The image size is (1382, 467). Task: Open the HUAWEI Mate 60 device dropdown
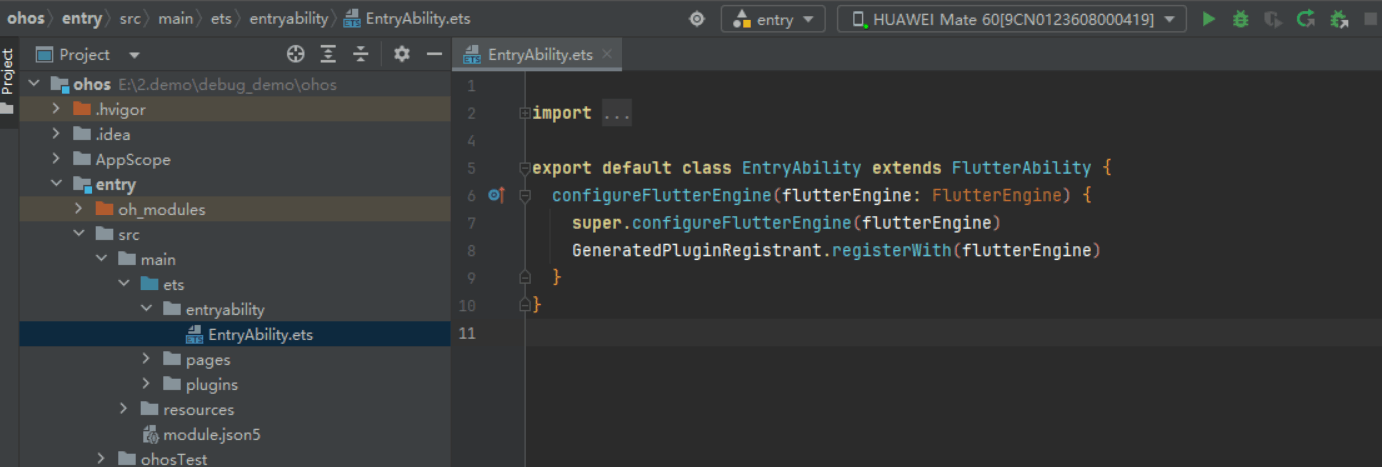pyautogui.click(x=1012, y=19)
